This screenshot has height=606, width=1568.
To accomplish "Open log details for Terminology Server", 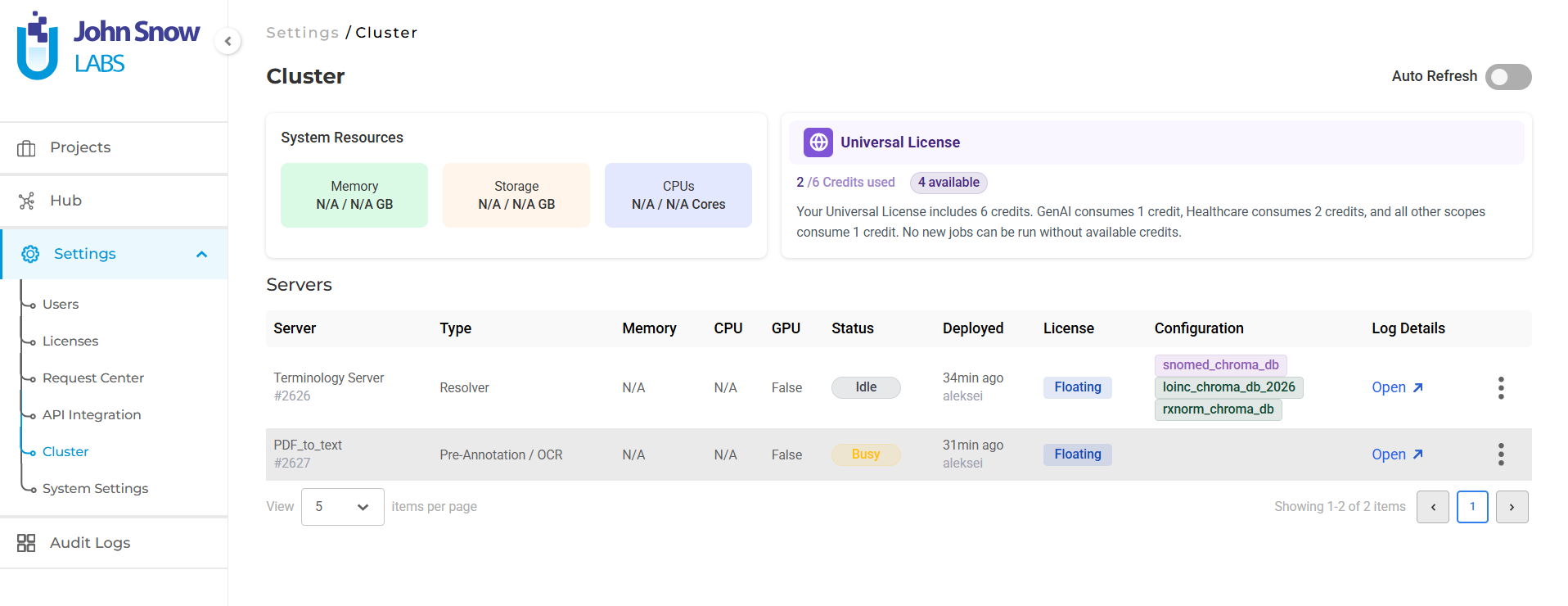I will click(x=1396, y=388).
